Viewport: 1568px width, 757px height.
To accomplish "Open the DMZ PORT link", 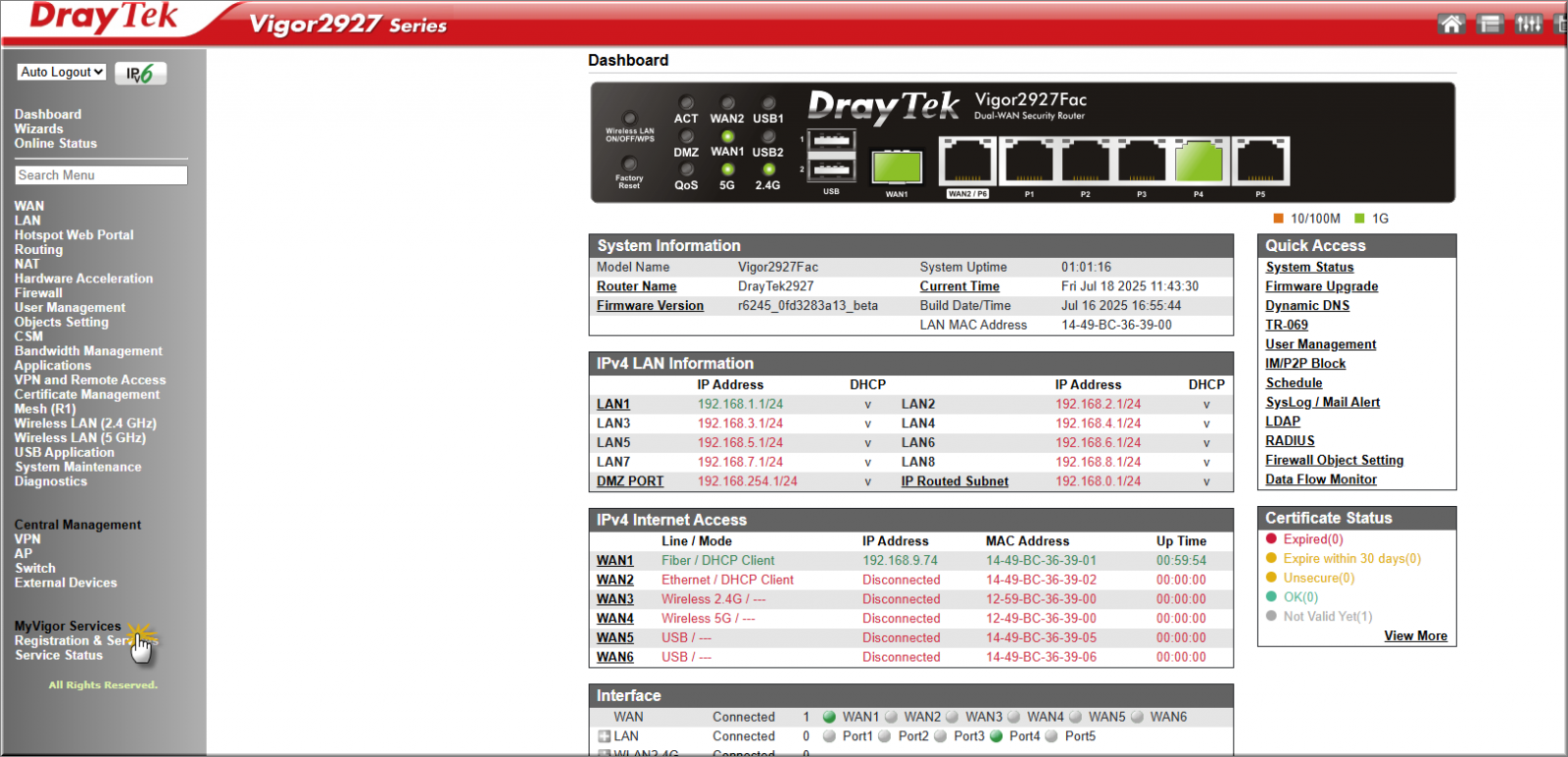I will coord(630,481).
